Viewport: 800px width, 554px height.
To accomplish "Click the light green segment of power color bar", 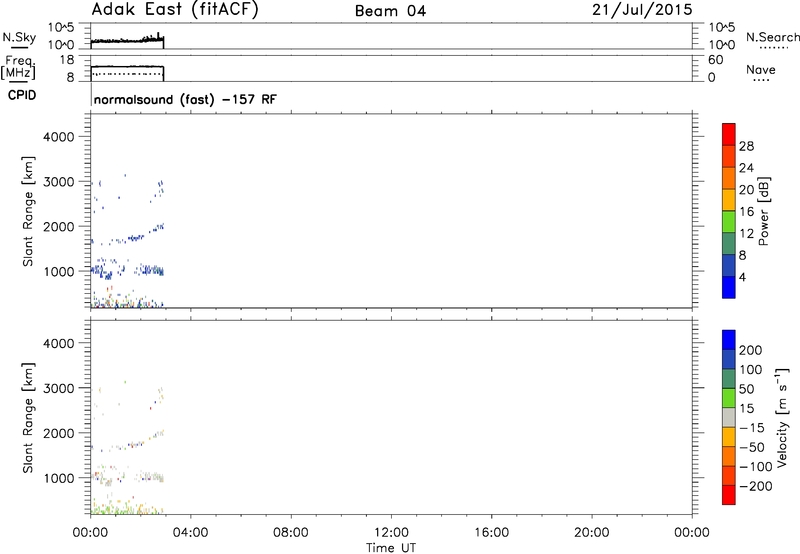I will pyautogui.click(x=729, y=222).
